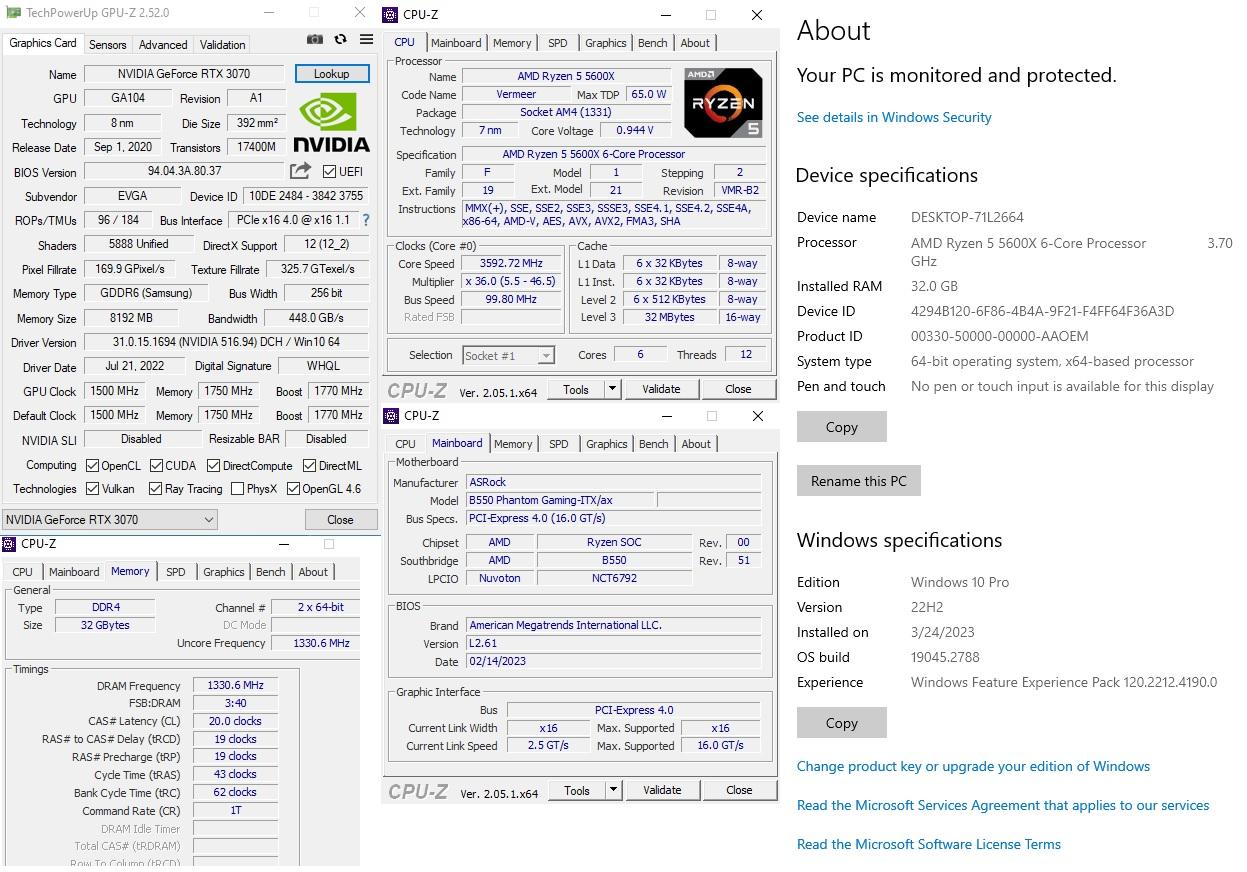The width and height of the screenshot is (1247, 872).
Task: Click the Memory CPU-Z window title icon
Action: coord(9,545)
